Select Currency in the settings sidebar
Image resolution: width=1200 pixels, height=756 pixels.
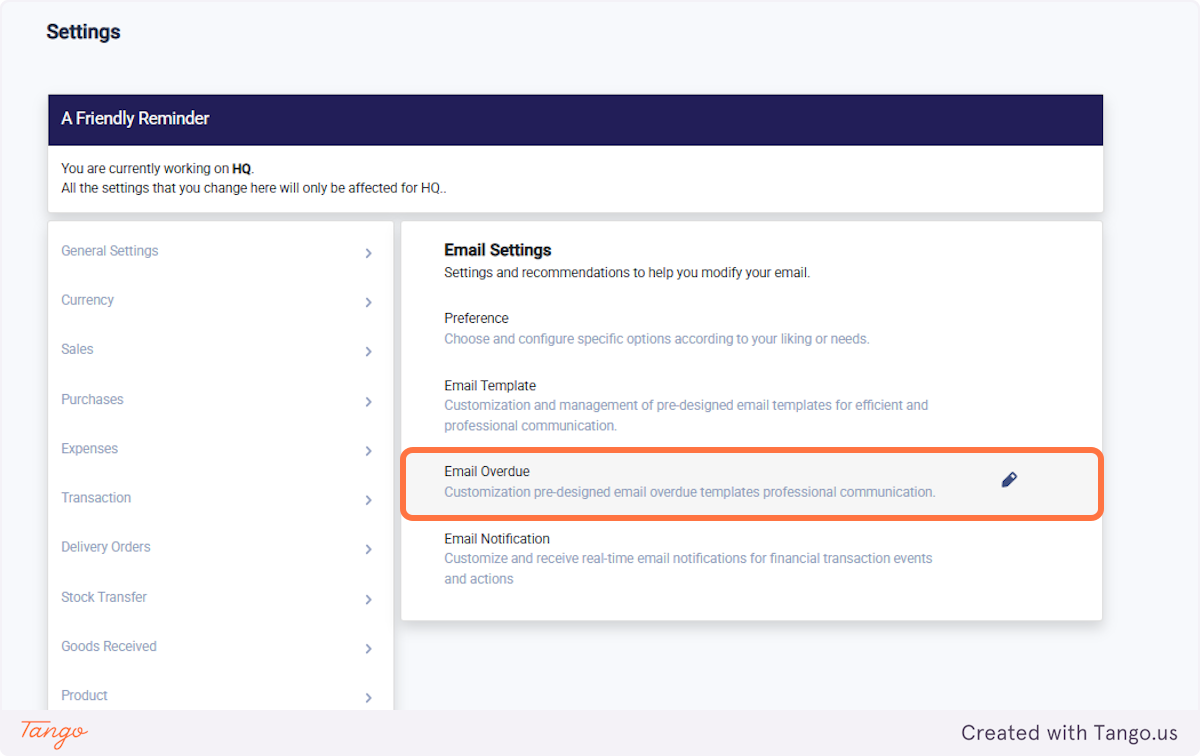pyautogui.click(x=87, y=300)
